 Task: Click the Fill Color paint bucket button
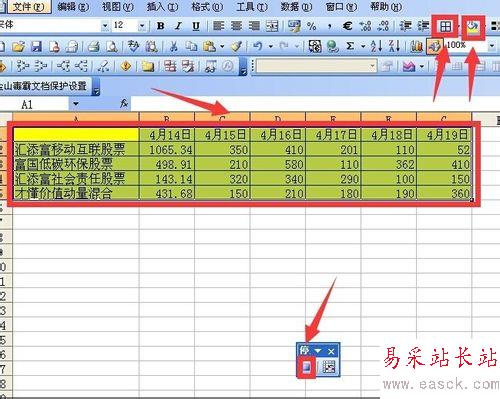(x=473, y=27)
